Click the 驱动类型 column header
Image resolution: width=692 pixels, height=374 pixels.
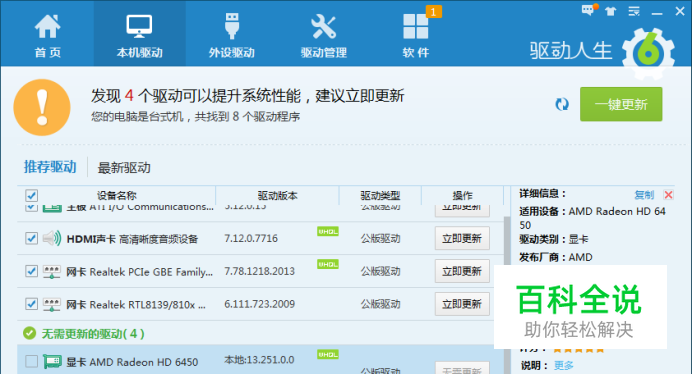(380, 195)
